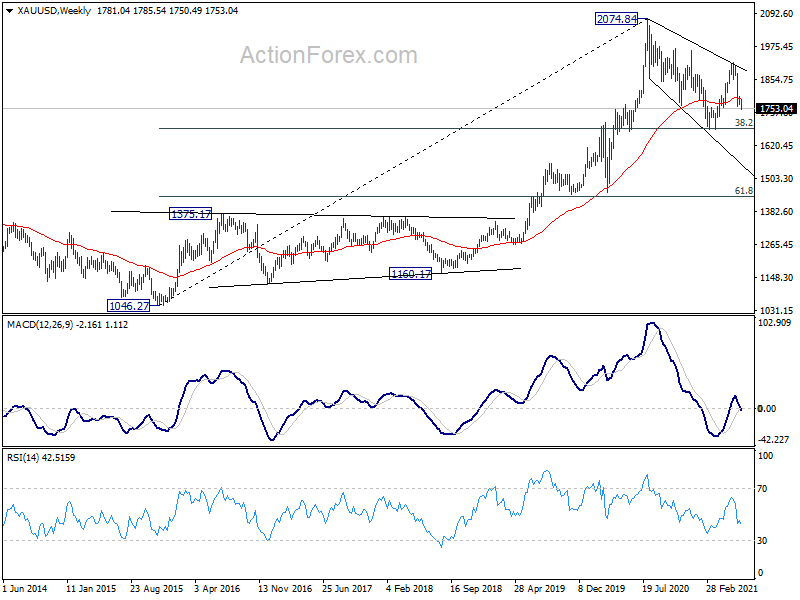The height and width of the screenshot is (600, 800).
Task: Click the RSI(14) 42.5159 indicator label
Action: click(x=41, y=457)
